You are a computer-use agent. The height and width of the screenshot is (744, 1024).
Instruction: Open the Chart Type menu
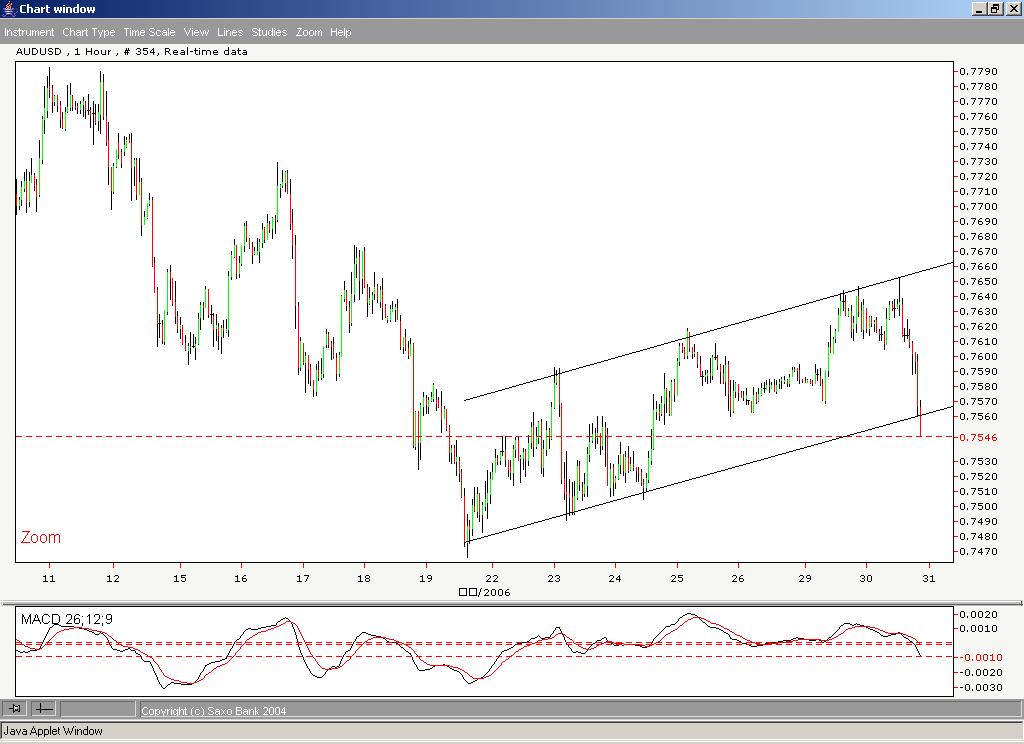coord(89,32)
